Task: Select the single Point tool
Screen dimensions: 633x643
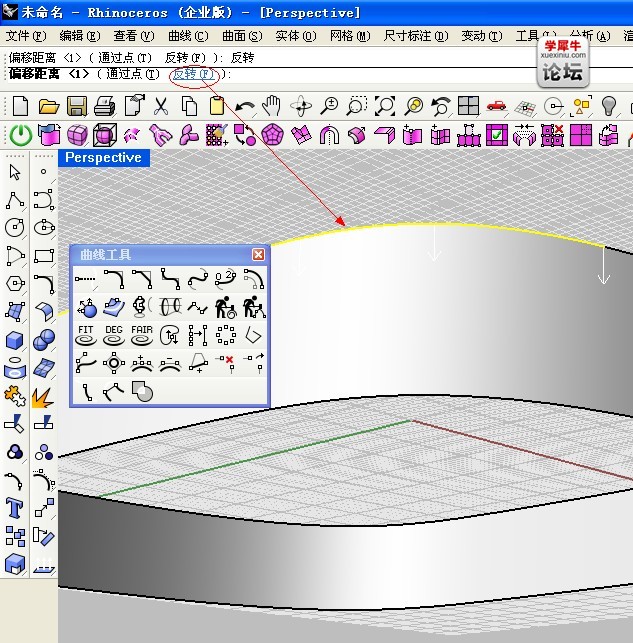Action: (x=43, y=172)
